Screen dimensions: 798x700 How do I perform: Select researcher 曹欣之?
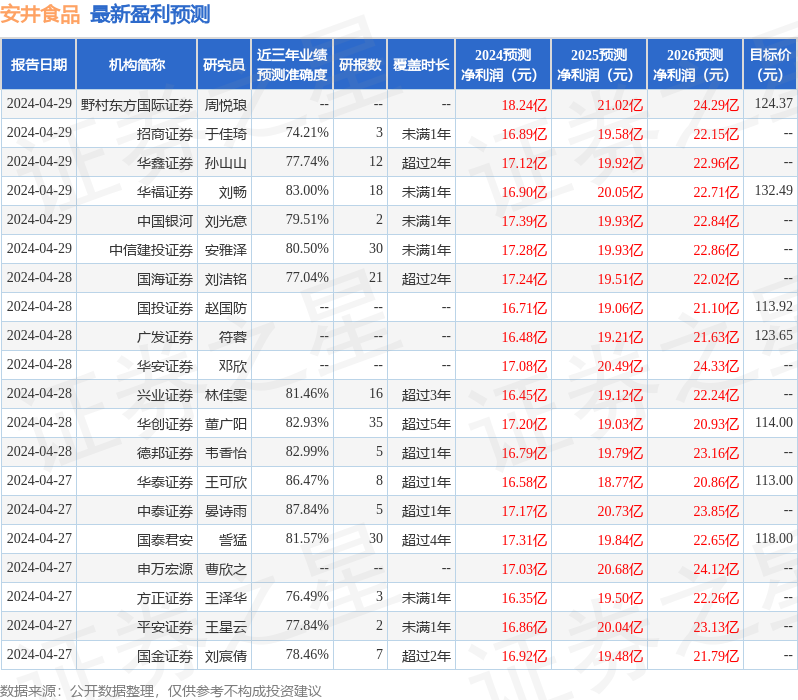225,569
